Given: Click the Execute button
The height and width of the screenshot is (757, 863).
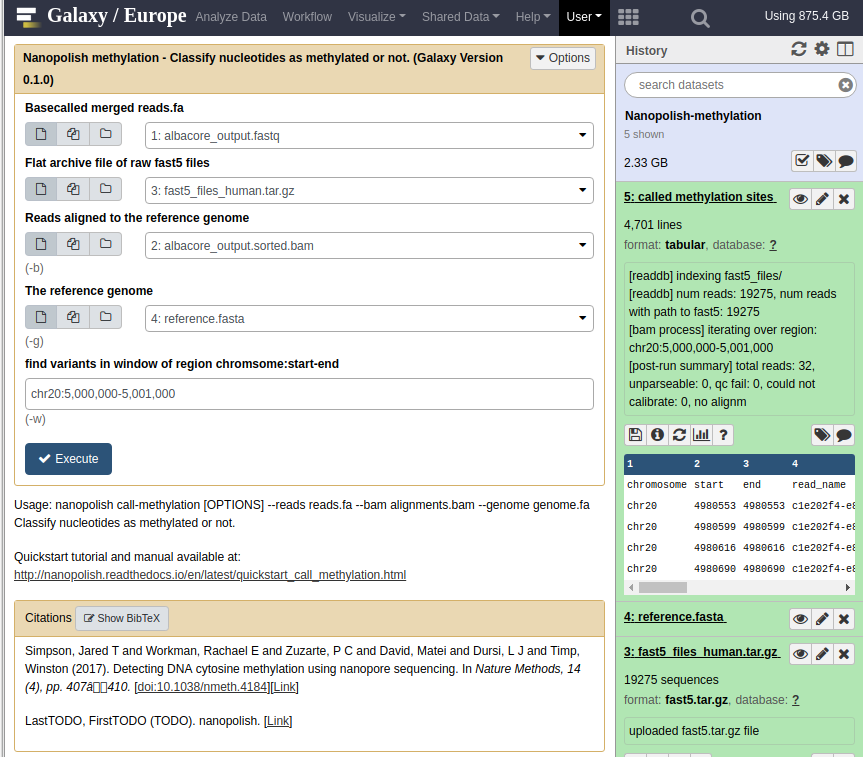Looking at the screenshot, I should pos(68,459).
